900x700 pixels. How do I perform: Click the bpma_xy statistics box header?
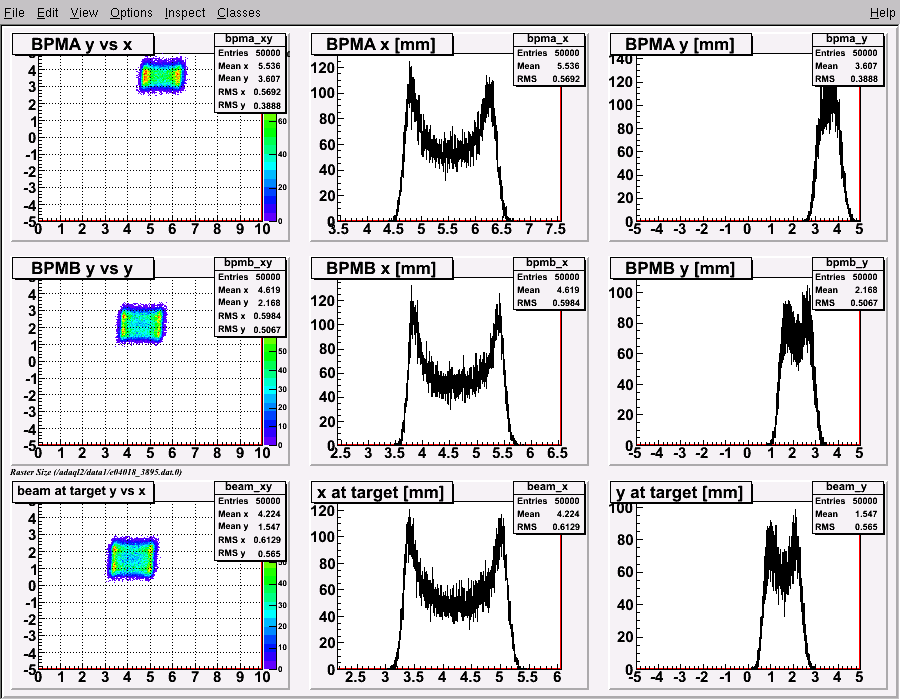click(249, 39)
